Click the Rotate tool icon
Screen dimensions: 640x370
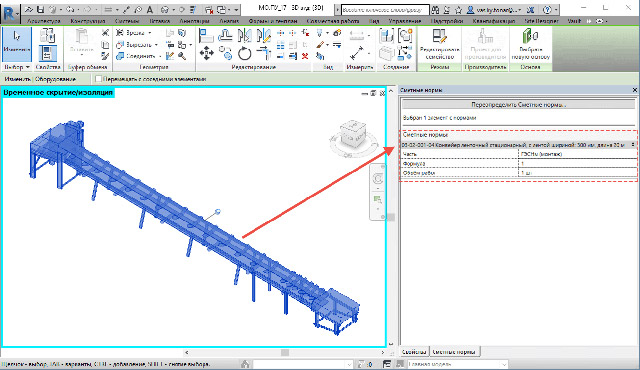pos(244,53)
